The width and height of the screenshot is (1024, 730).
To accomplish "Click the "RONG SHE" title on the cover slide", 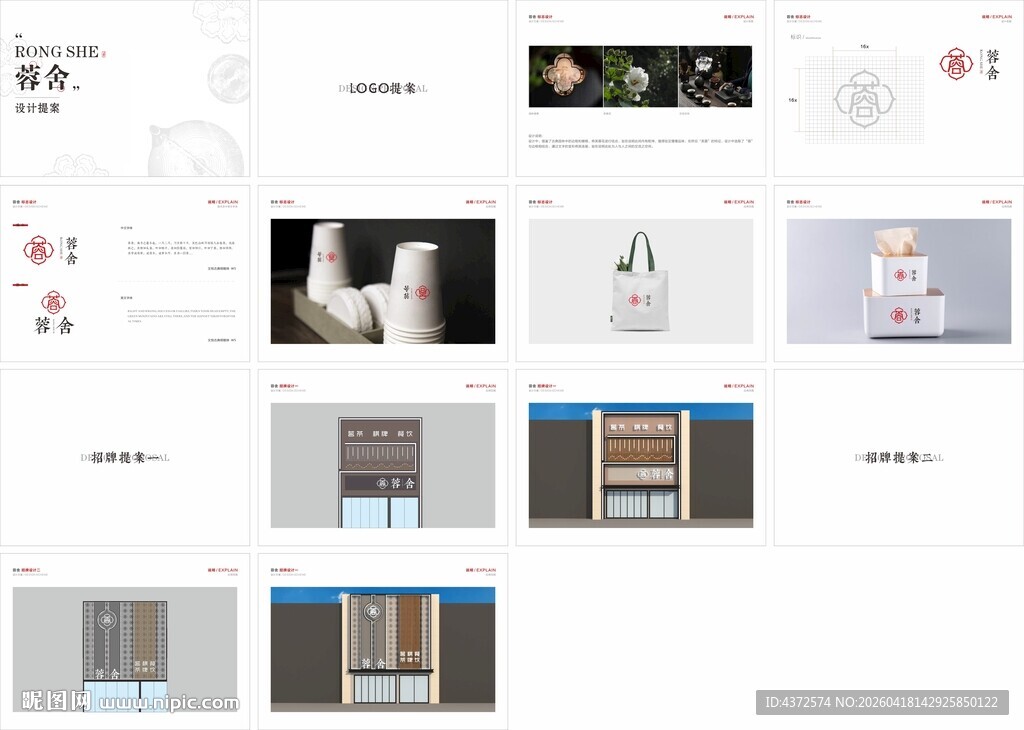I will [x=57, y=52].
